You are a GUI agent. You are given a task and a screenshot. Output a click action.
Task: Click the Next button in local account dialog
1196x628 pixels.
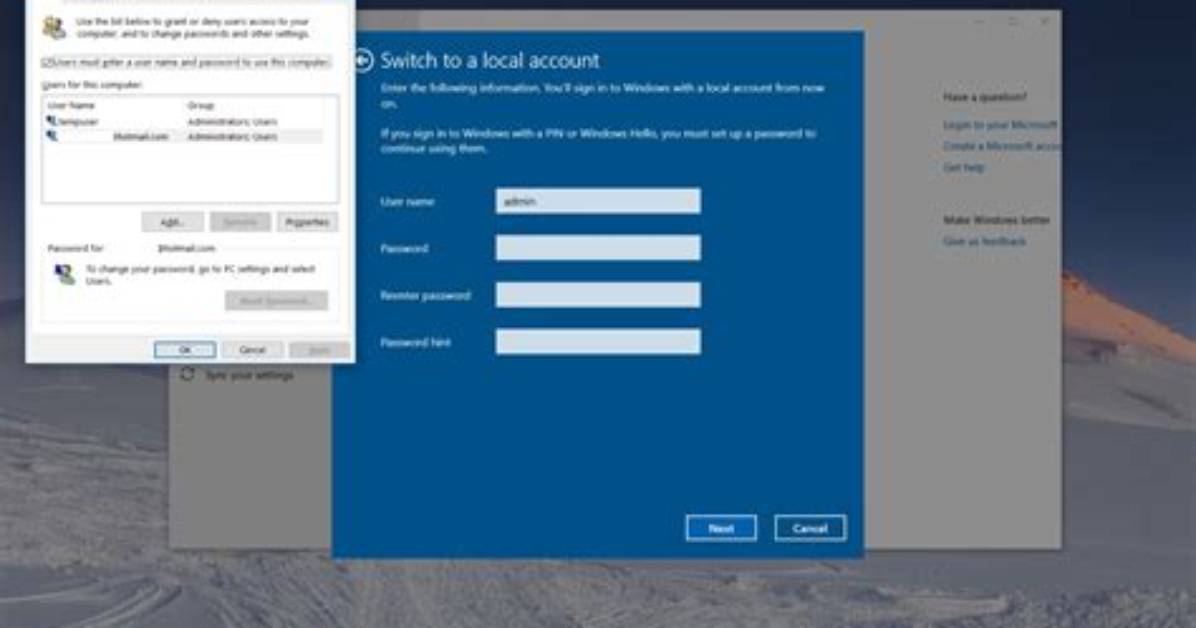pos(721,528)
